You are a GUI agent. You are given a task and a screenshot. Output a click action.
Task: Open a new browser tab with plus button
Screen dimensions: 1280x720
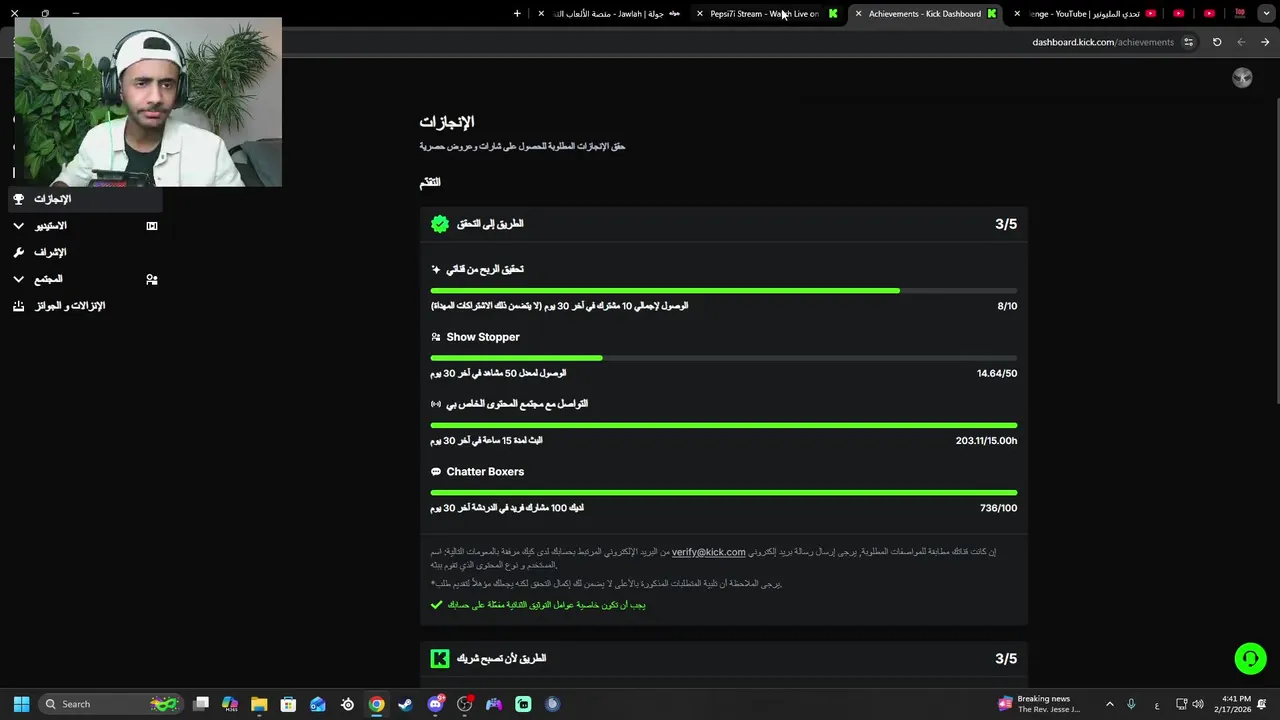517,14
